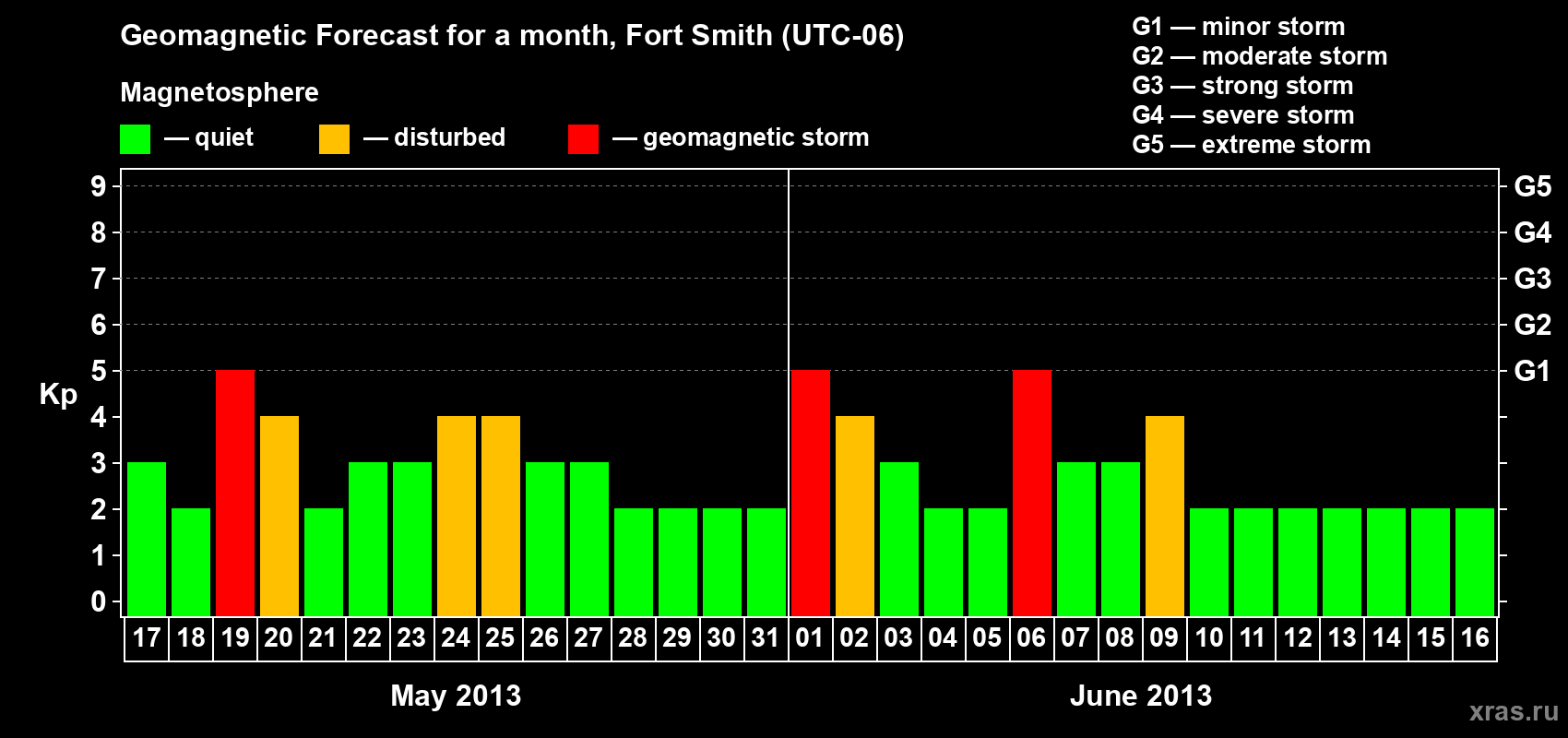Click the red geomagnetic storm legend swatch
The image size is (1568, 738).
[x=583, y=139]
